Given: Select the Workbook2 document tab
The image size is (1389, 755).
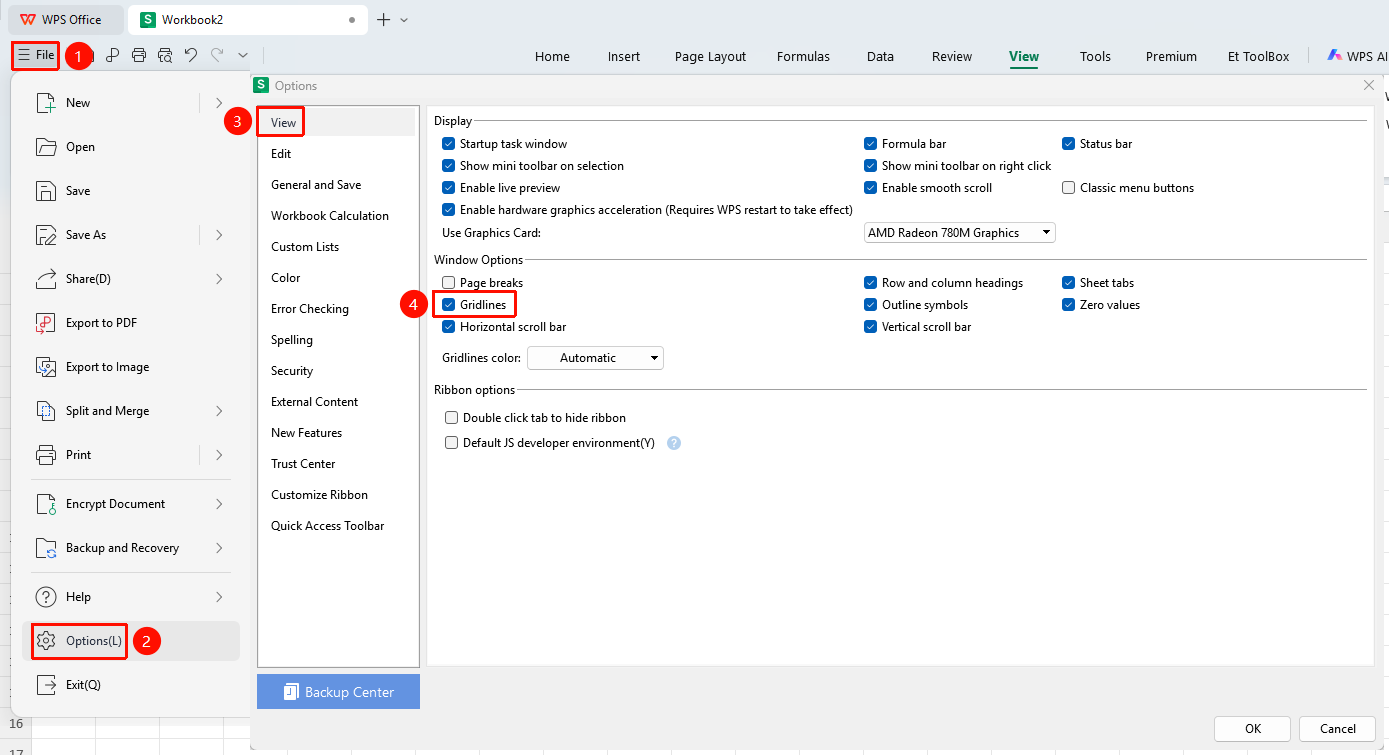Looking at the screenshot, I should click(248, 19).
